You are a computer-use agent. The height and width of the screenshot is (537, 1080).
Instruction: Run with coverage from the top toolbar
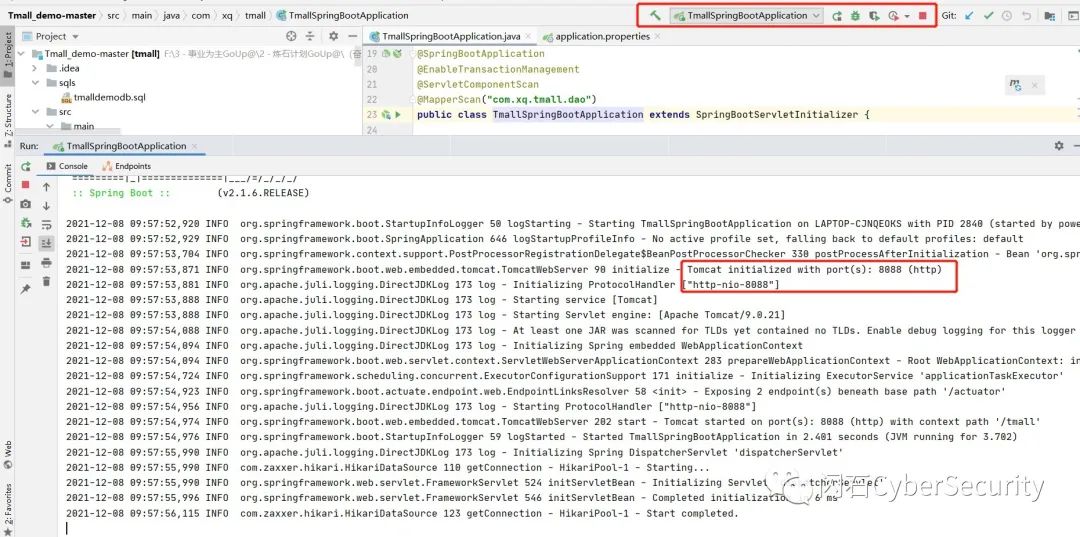click(874, 16)
